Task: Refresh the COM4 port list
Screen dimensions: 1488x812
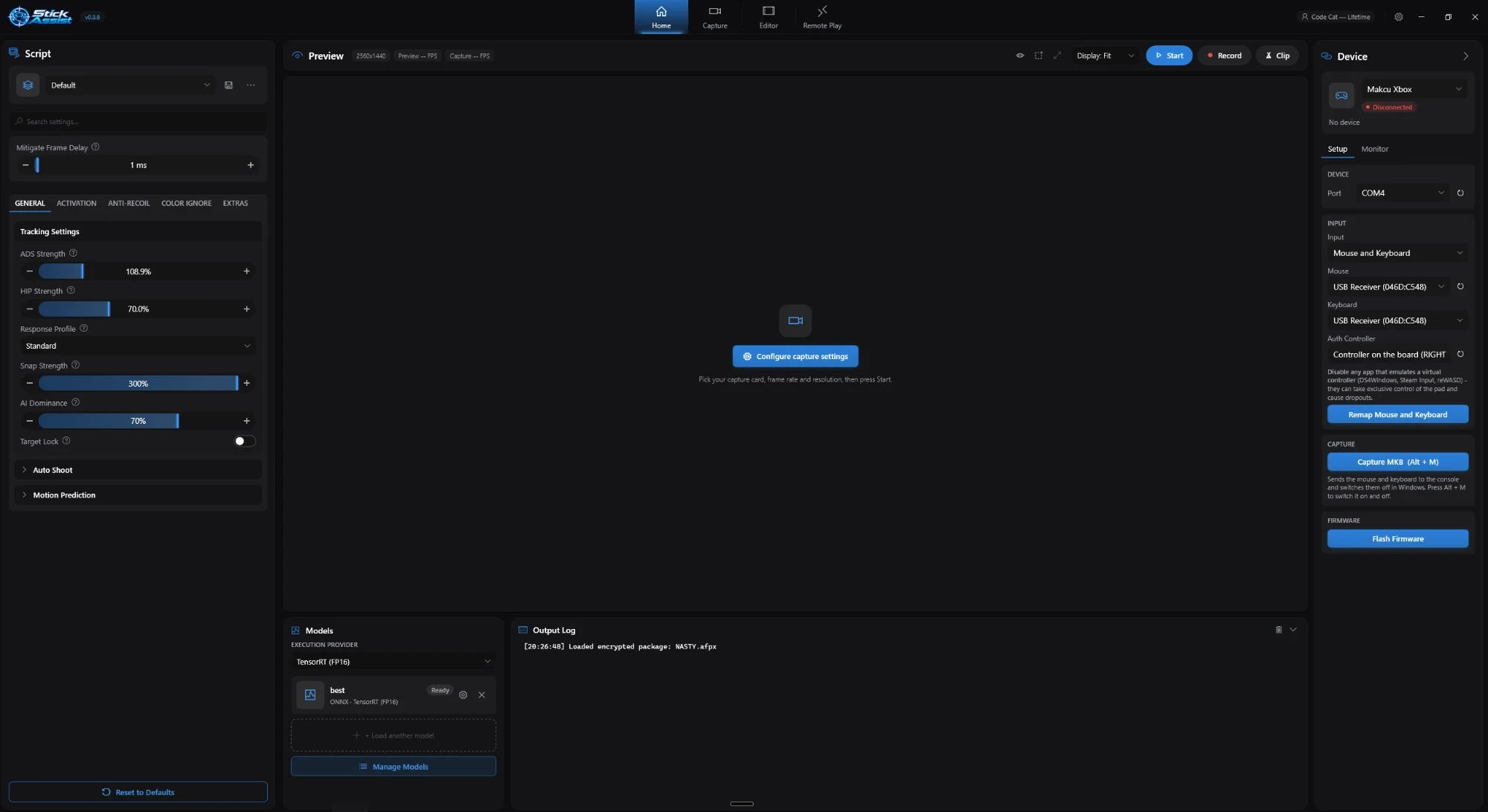Action: pos(1460,193)
